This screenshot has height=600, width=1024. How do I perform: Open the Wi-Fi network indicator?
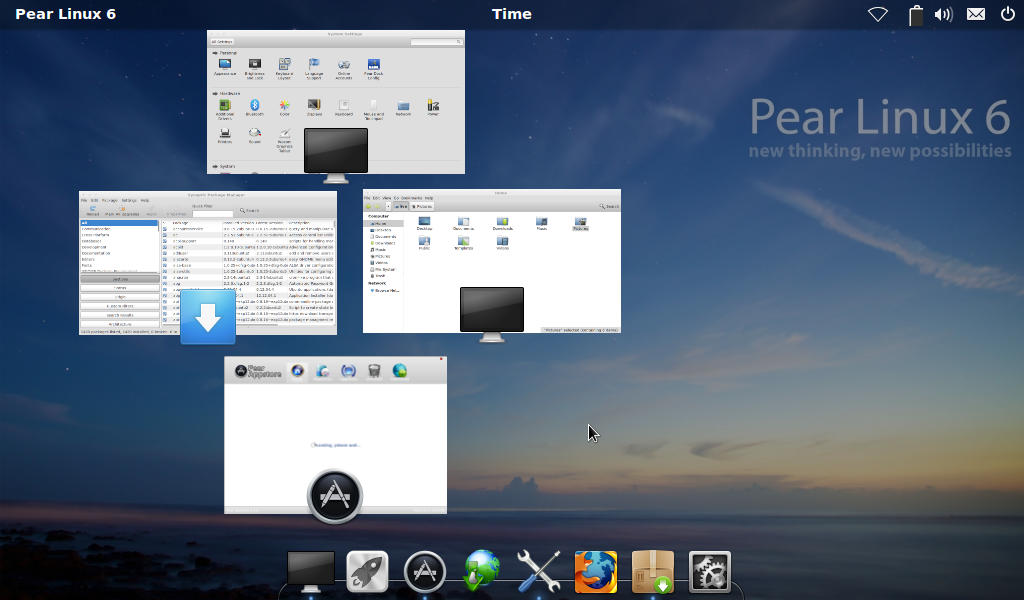[877, 14]
